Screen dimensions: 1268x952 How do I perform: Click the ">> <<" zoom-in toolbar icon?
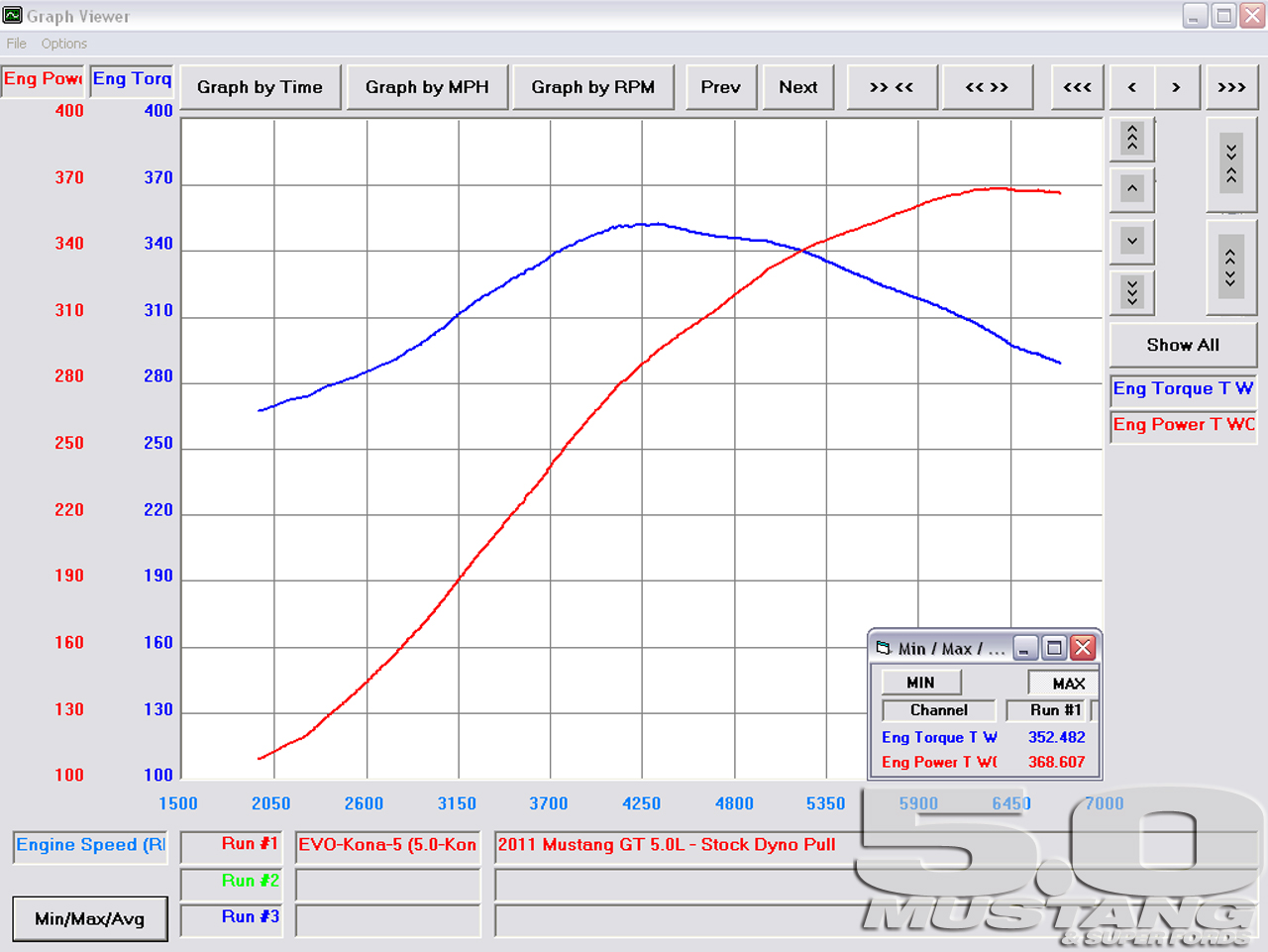pyautogui.click(x=891, y=87)
